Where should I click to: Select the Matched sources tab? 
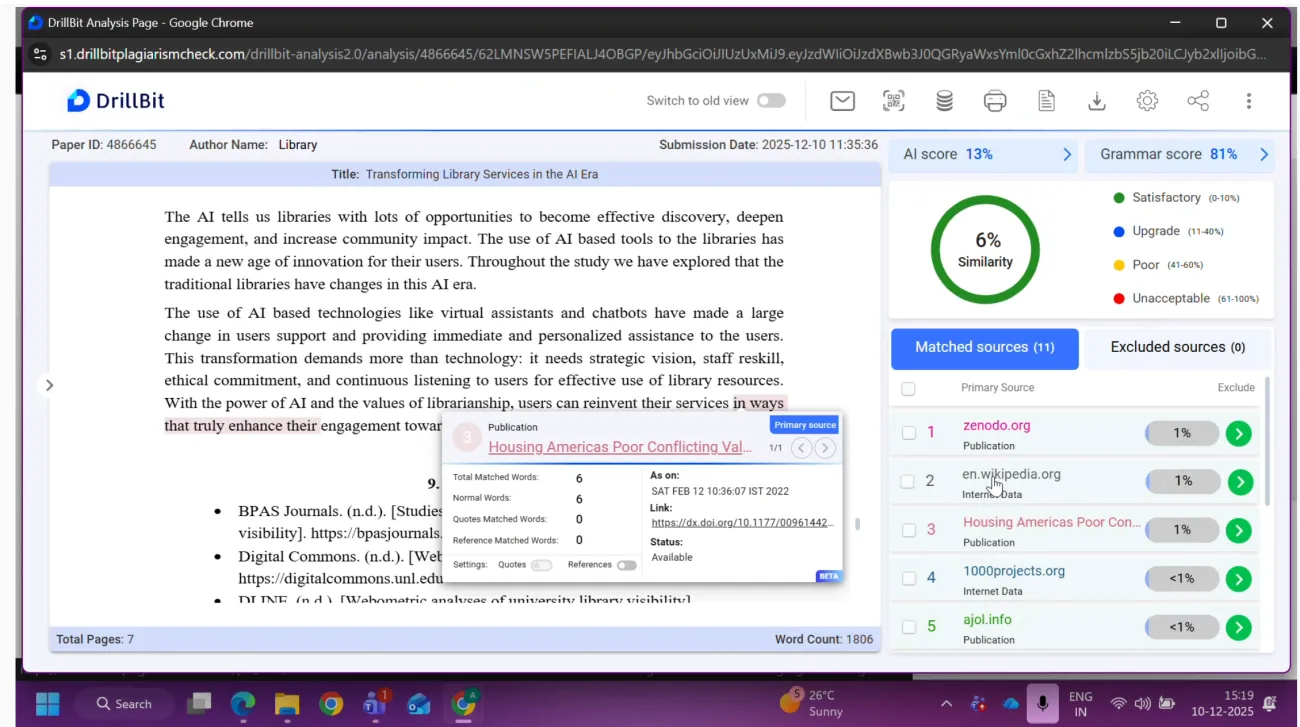[984, 347]
